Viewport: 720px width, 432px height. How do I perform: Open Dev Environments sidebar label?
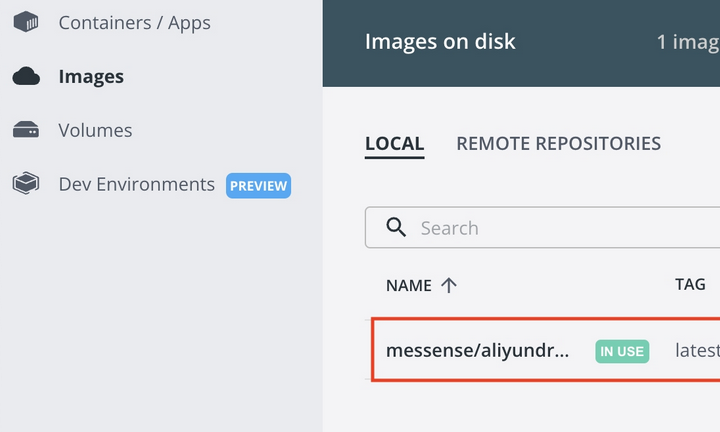136,184
